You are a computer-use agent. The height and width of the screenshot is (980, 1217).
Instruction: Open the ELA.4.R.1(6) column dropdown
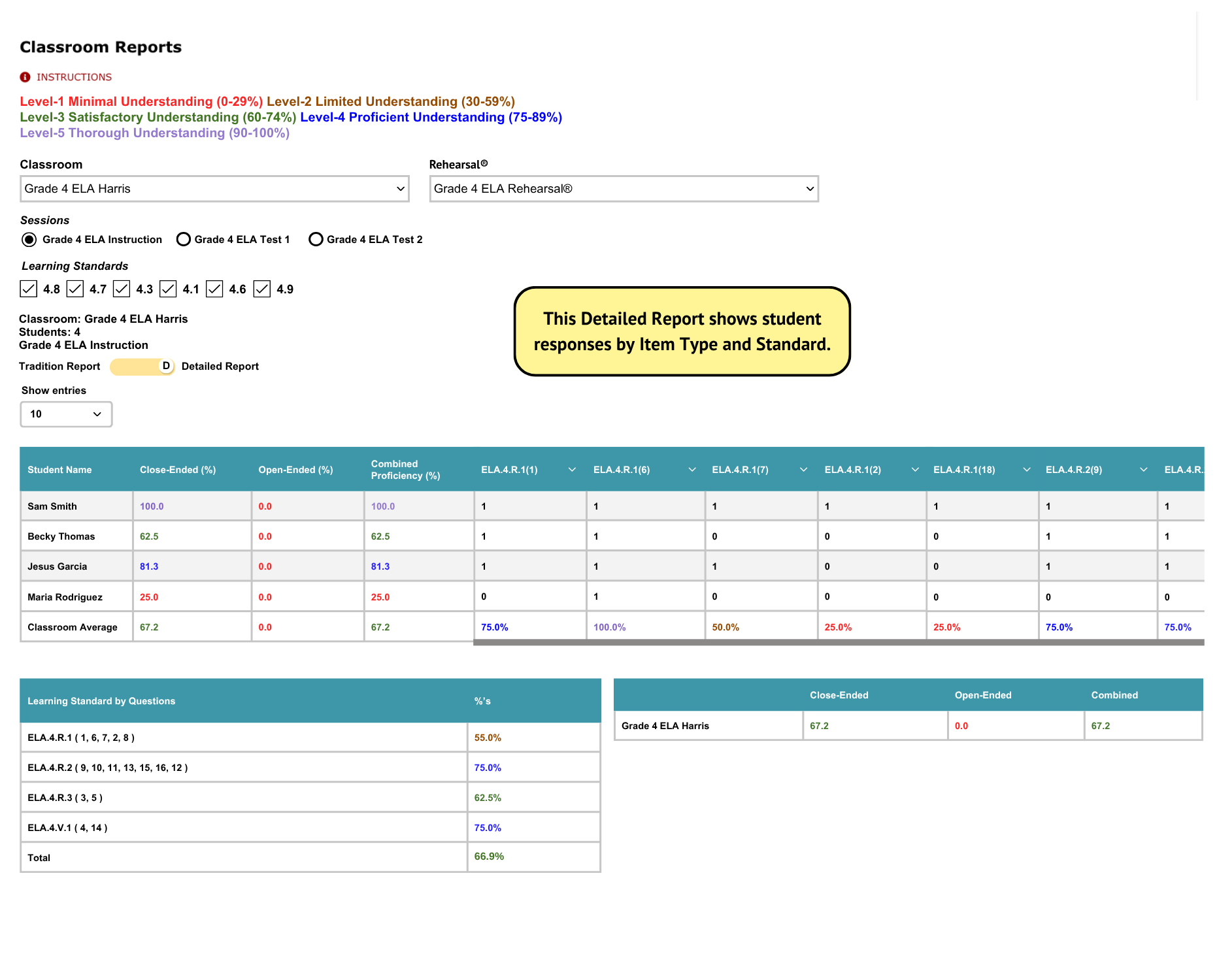(691, 469)
